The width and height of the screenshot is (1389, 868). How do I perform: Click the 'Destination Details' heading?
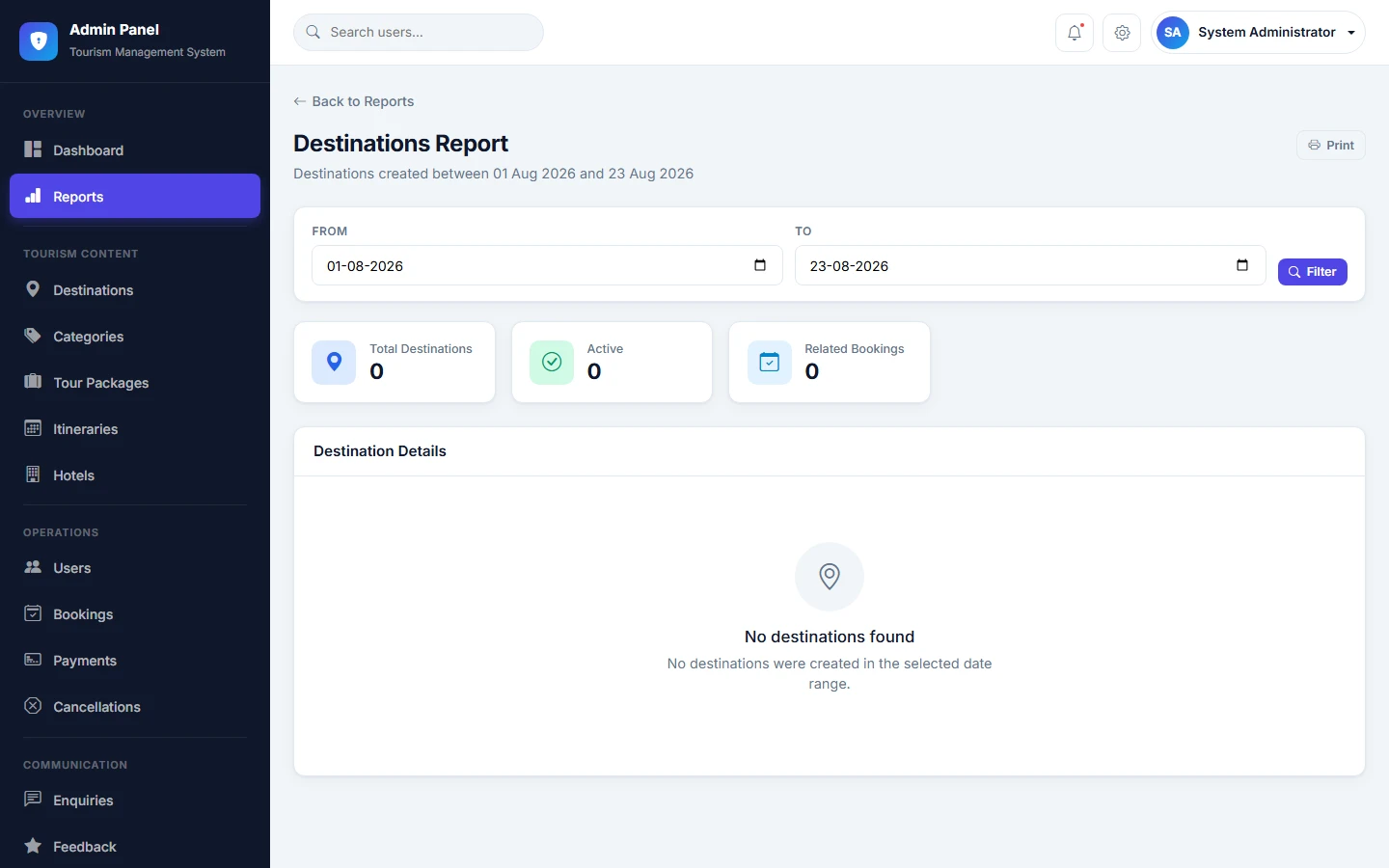tap(380, 451)
